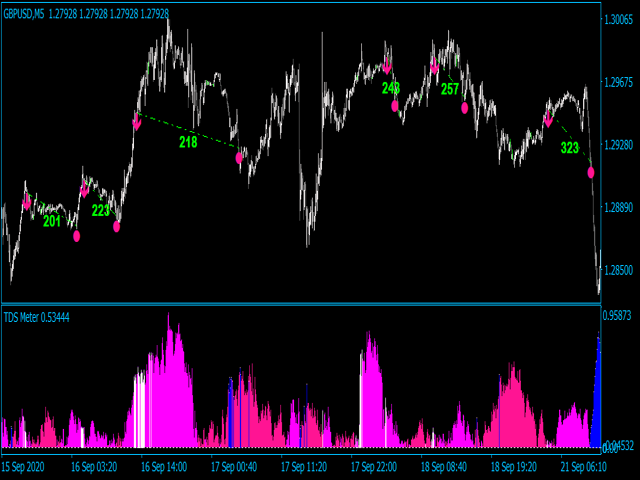Click the 18 Sep 19:20 time label
This screenshot has width=640, height=480.
514,467
